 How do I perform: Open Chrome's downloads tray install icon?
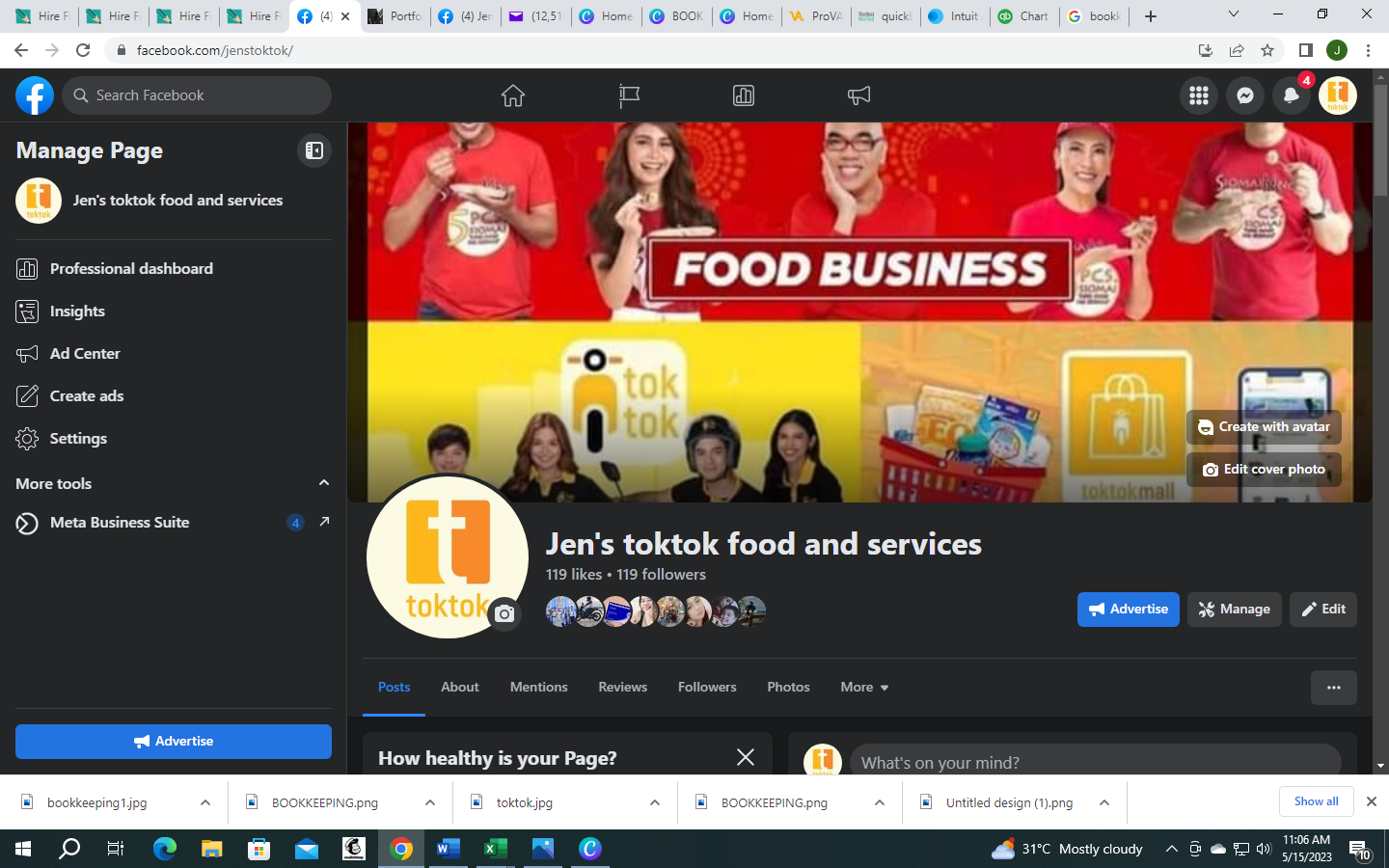click(1206, 50)
